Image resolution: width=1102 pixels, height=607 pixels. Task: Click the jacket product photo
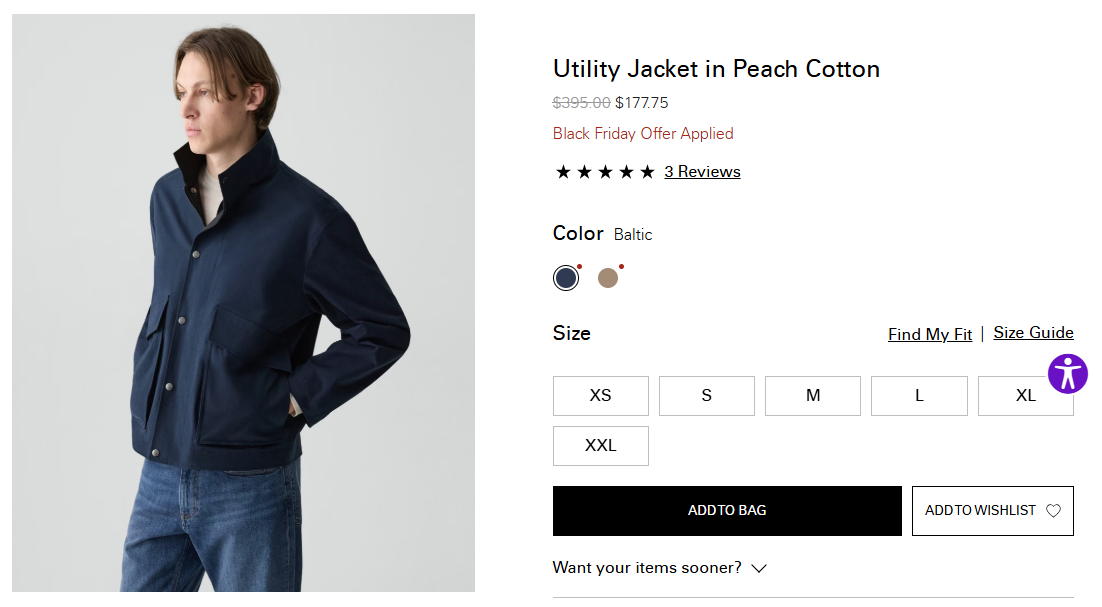[243, 302]
